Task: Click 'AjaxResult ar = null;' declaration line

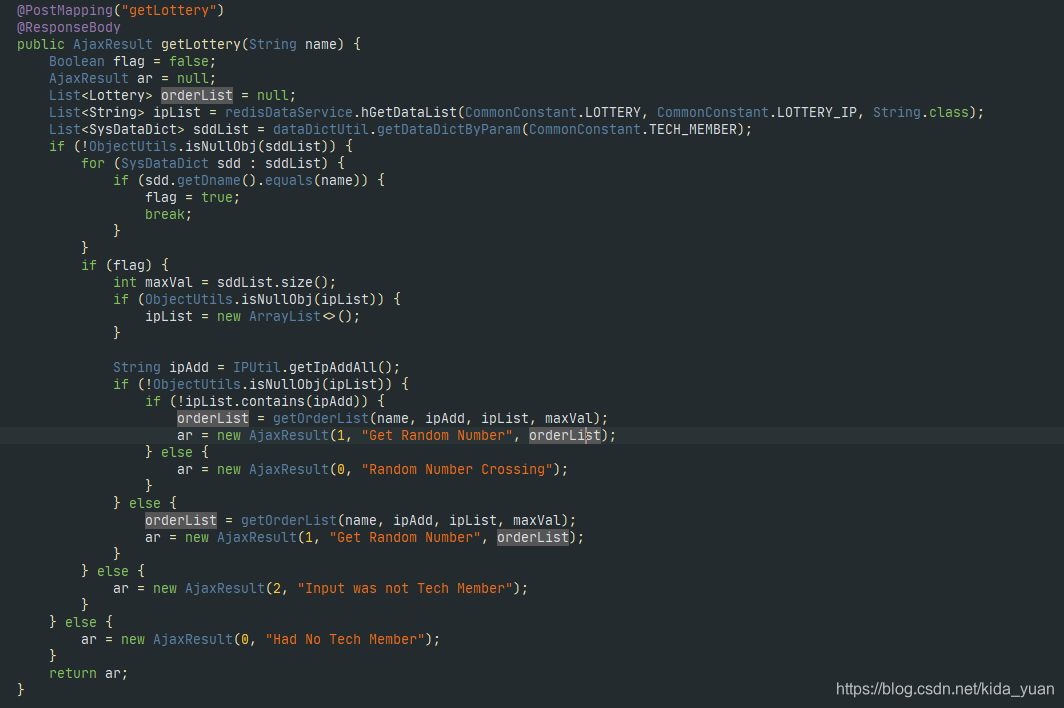Action: coord(132,78)
